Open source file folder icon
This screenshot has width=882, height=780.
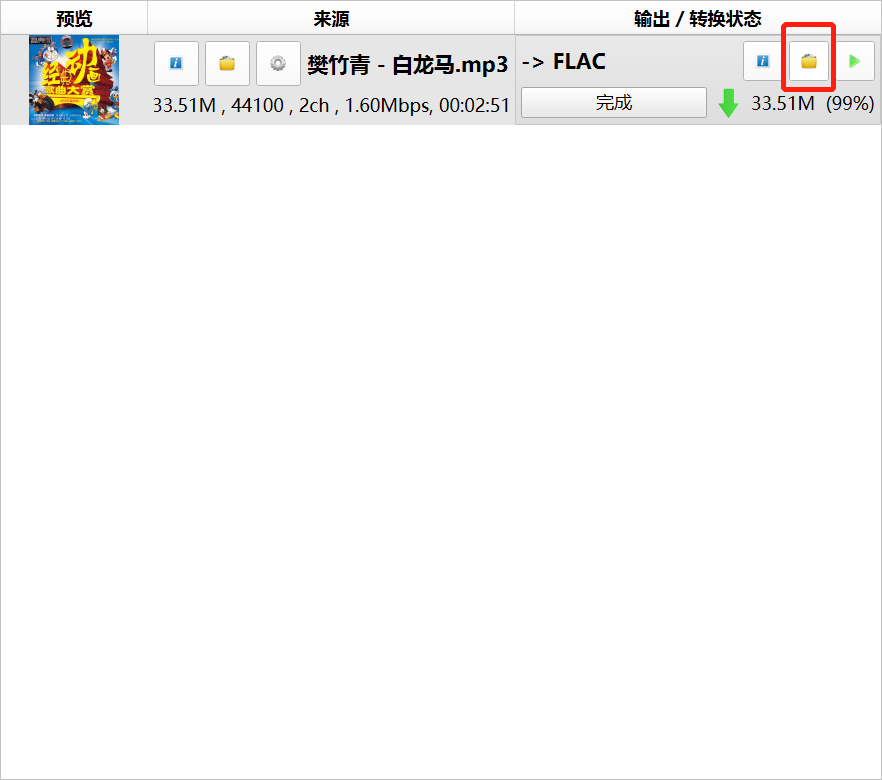click(227, 63)
